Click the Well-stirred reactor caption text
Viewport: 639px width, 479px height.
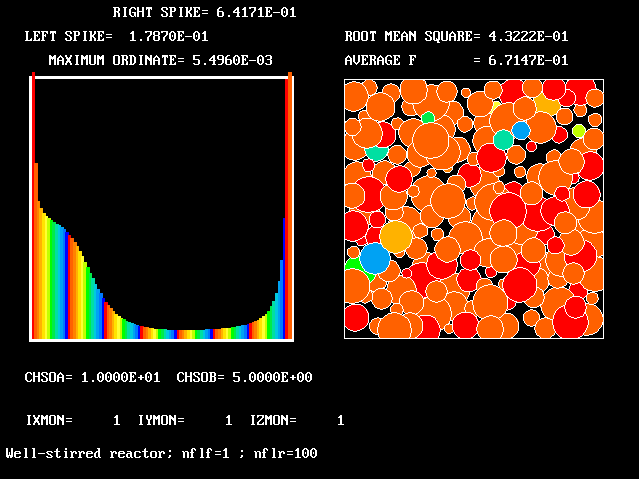pyautogui.click(x=161, y=453)
